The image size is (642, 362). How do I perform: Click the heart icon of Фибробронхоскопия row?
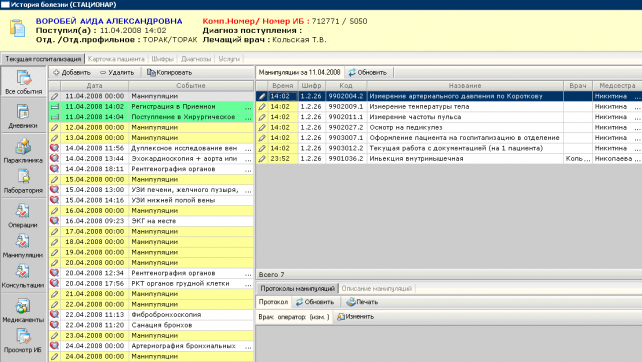pyautogui.click(x=54, y=314)
